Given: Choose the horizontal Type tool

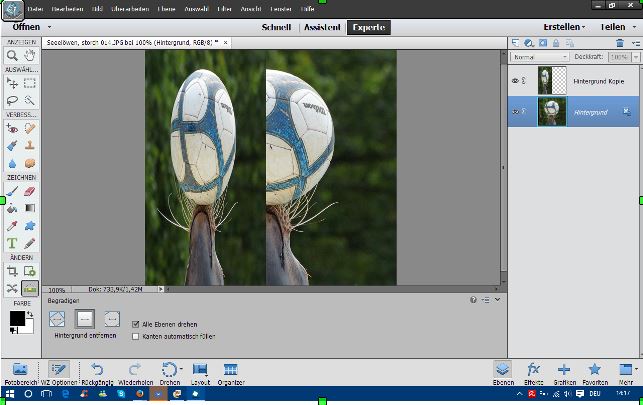Looking at the screenshot, I should click(12, 243).
